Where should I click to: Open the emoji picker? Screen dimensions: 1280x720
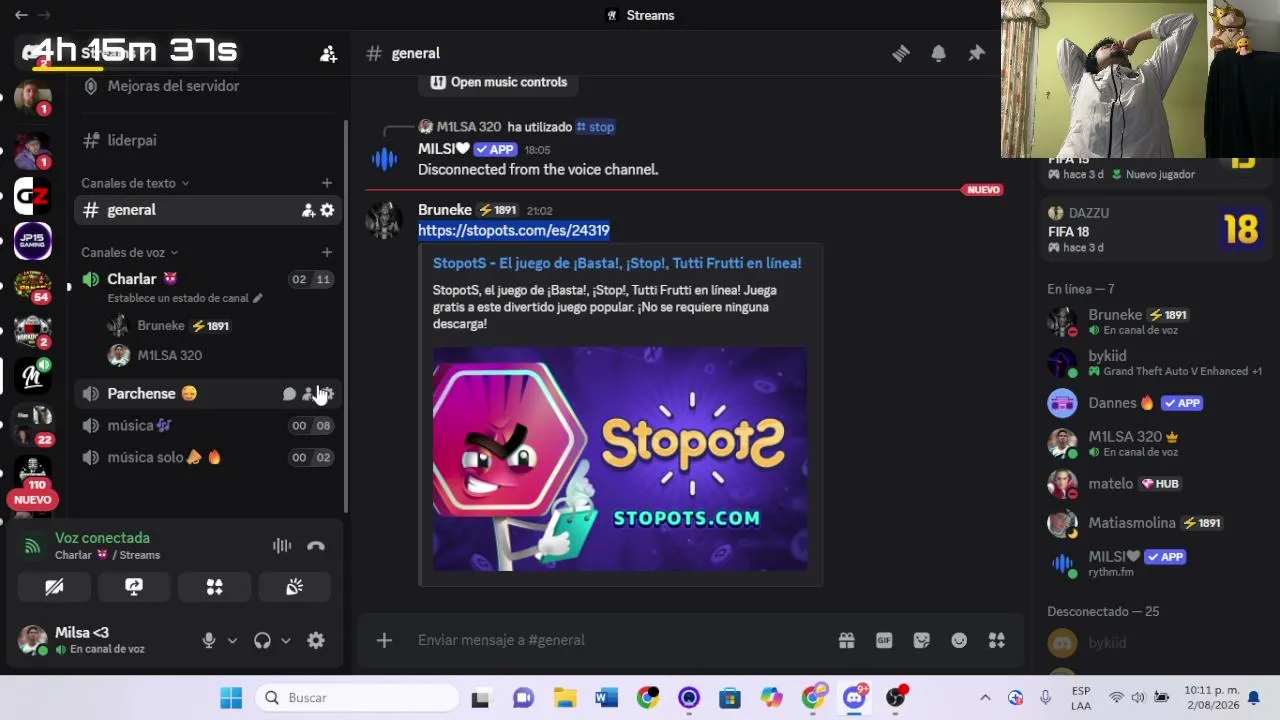click(x=959, y=640)
